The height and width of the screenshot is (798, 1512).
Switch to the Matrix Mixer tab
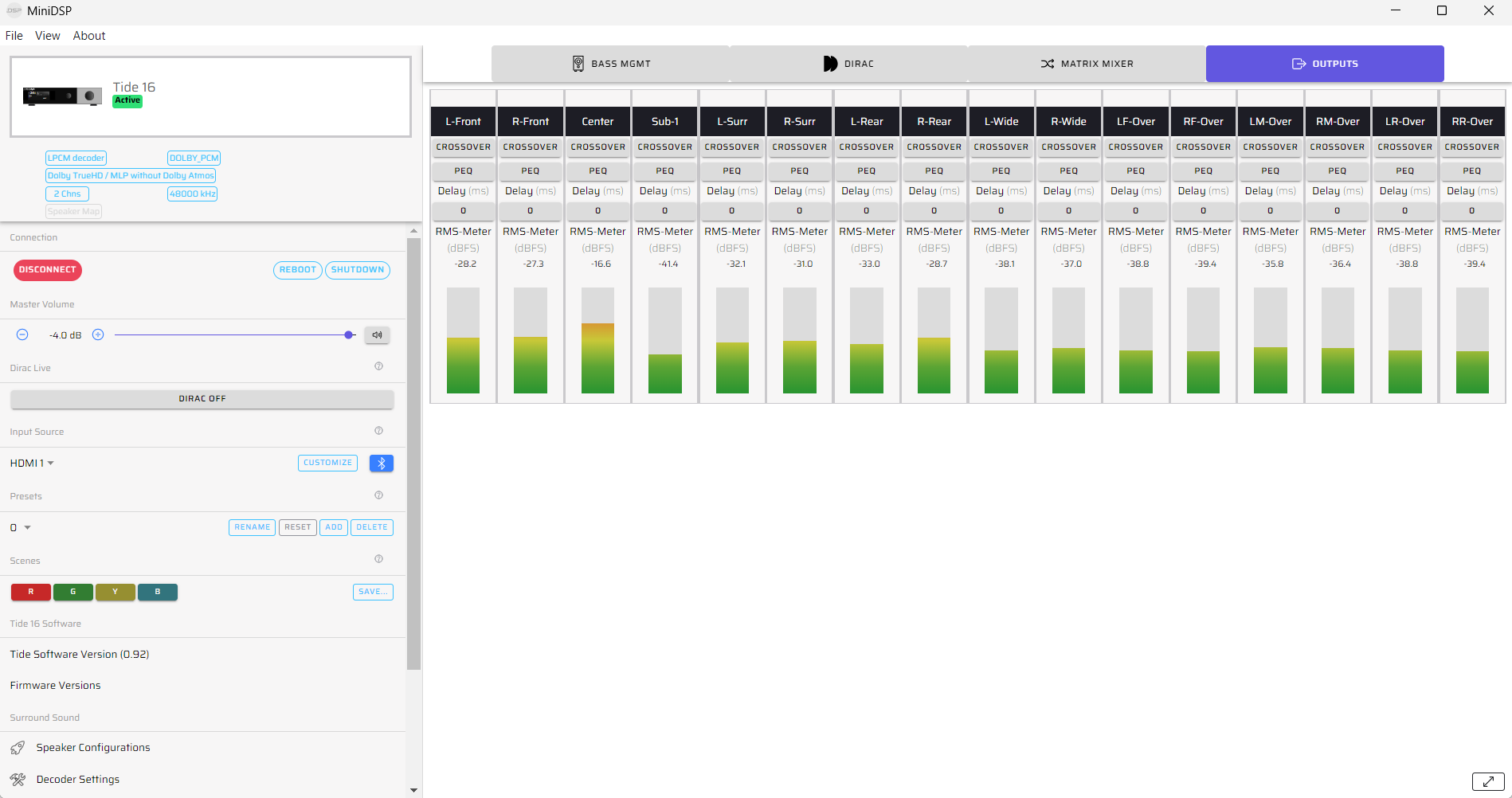click(x=1087, y=64)
